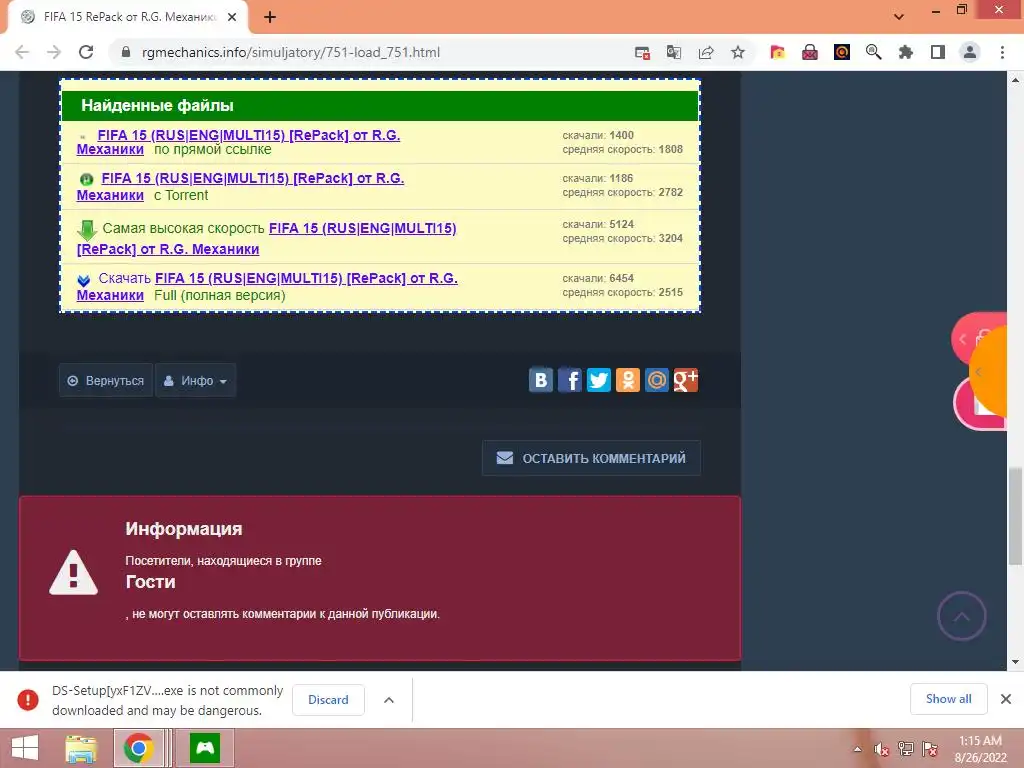Screen dimensions: 1024x768
Task: Share on Mail.ru icon
Action: pyautogui.click(x=657, y=380)
